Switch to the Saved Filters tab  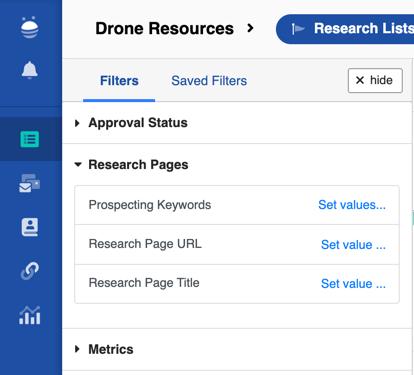pyautogui.click(x=209, y=81)
